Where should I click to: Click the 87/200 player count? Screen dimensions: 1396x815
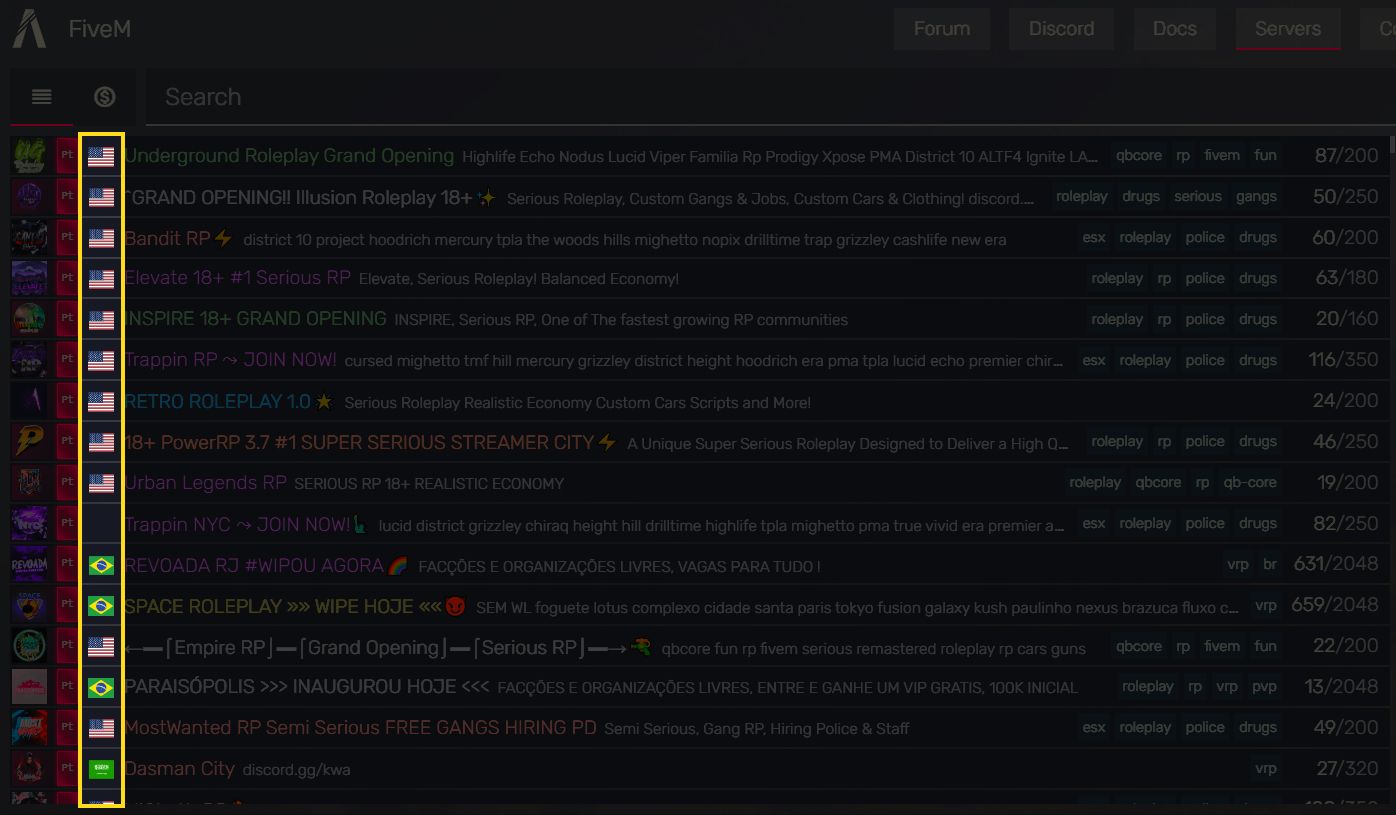coord(1346,156)
